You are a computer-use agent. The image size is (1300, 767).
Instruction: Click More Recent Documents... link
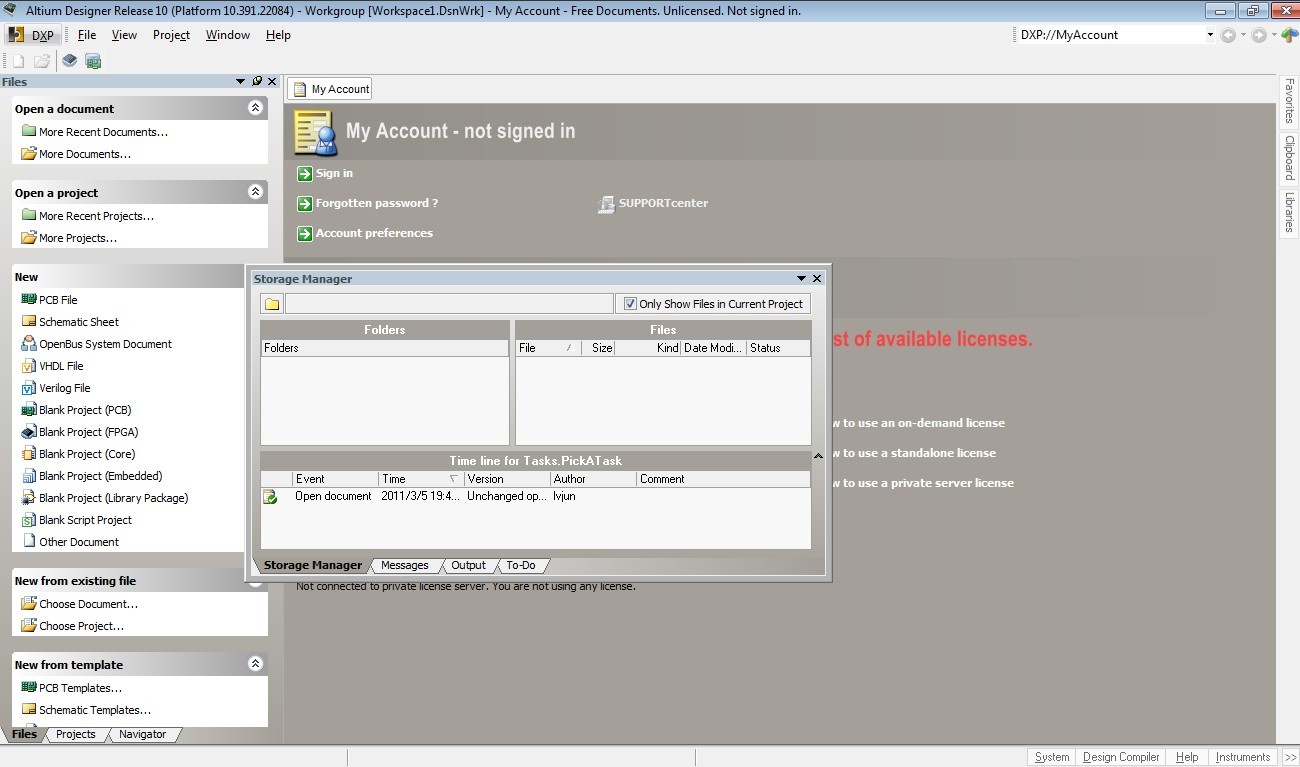103,132
